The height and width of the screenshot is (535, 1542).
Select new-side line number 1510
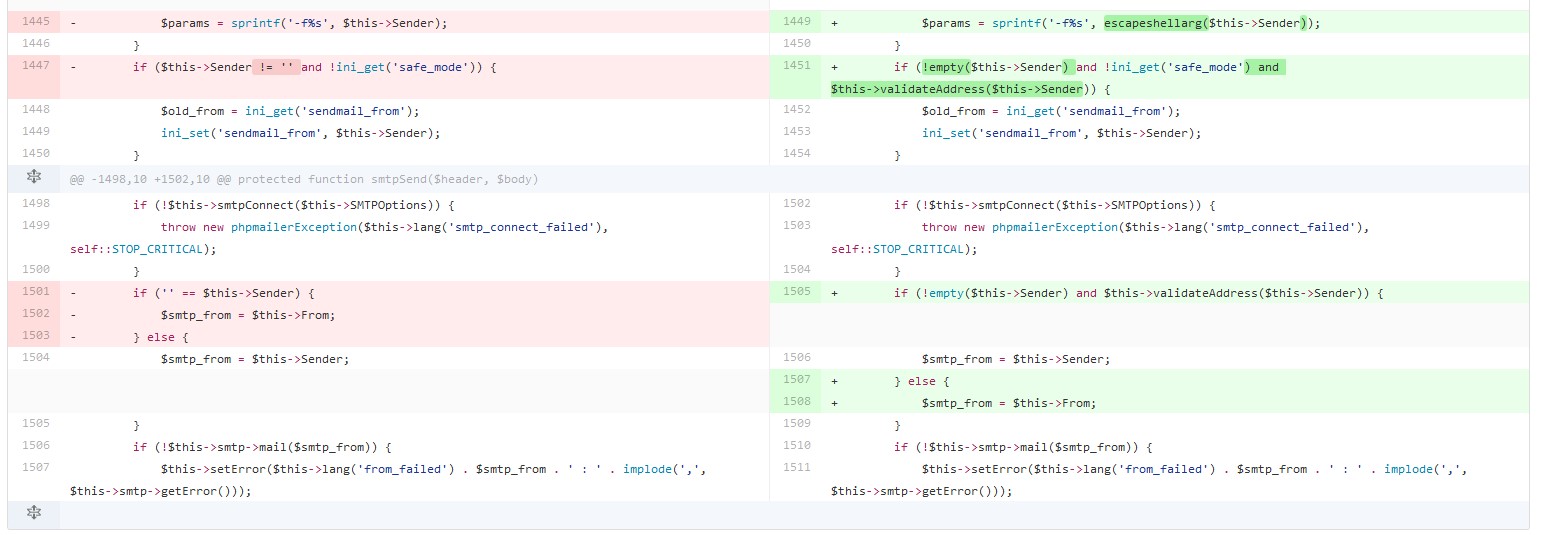(796, 446)
